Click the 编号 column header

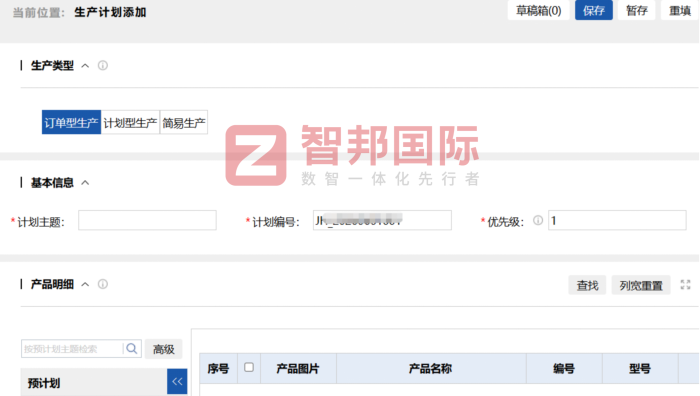564,368
